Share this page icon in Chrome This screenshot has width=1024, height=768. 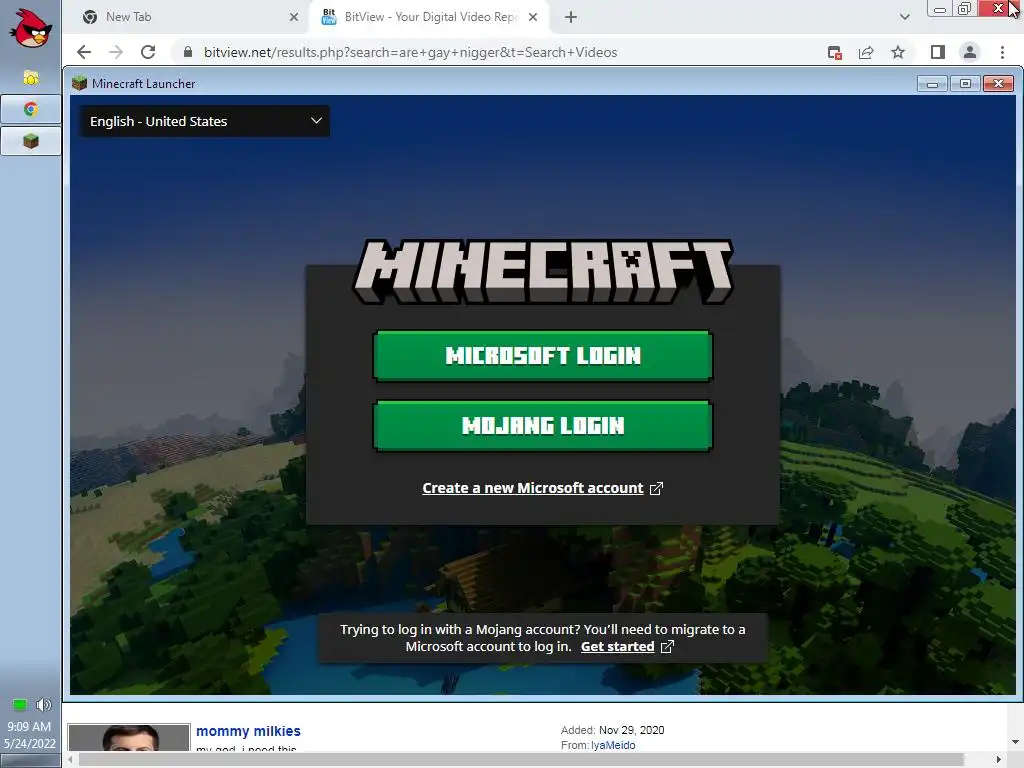click(x=866, y=52)
